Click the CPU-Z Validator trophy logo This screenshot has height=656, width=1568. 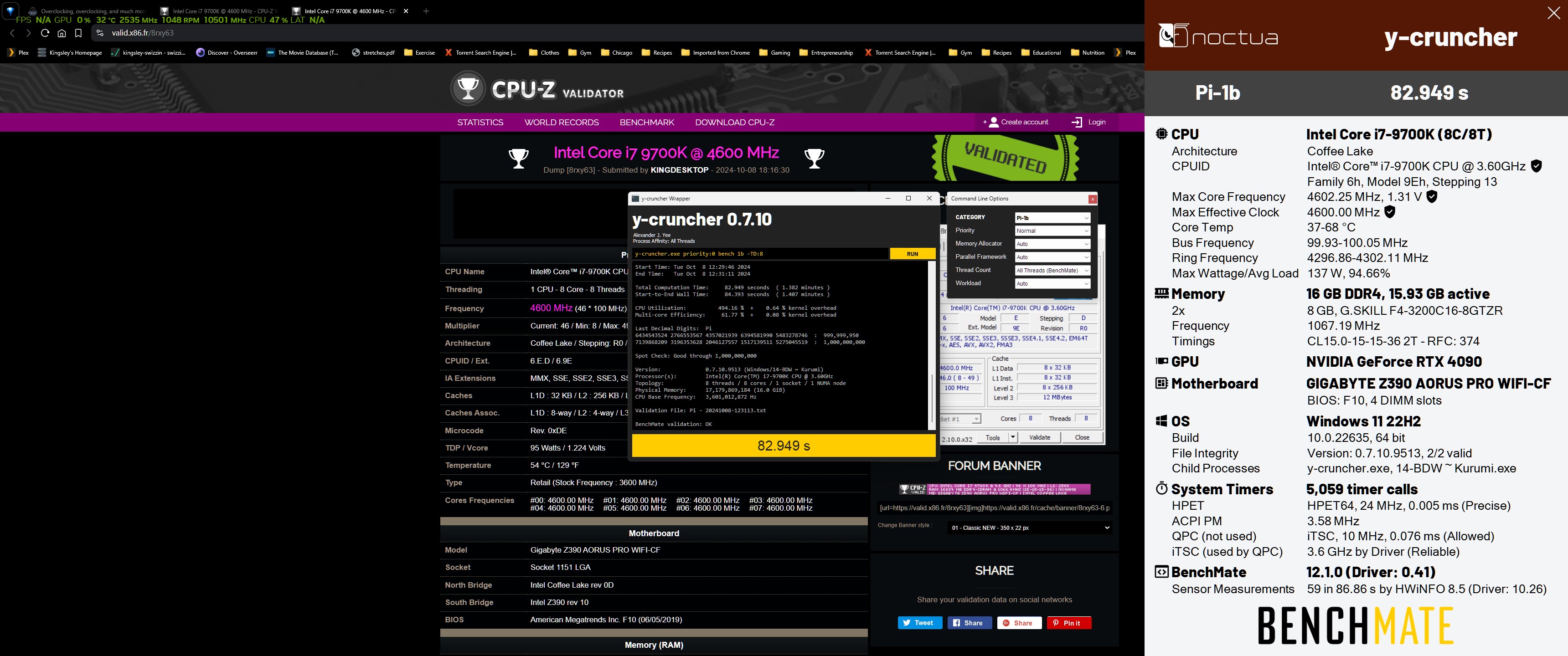(468, 88)
